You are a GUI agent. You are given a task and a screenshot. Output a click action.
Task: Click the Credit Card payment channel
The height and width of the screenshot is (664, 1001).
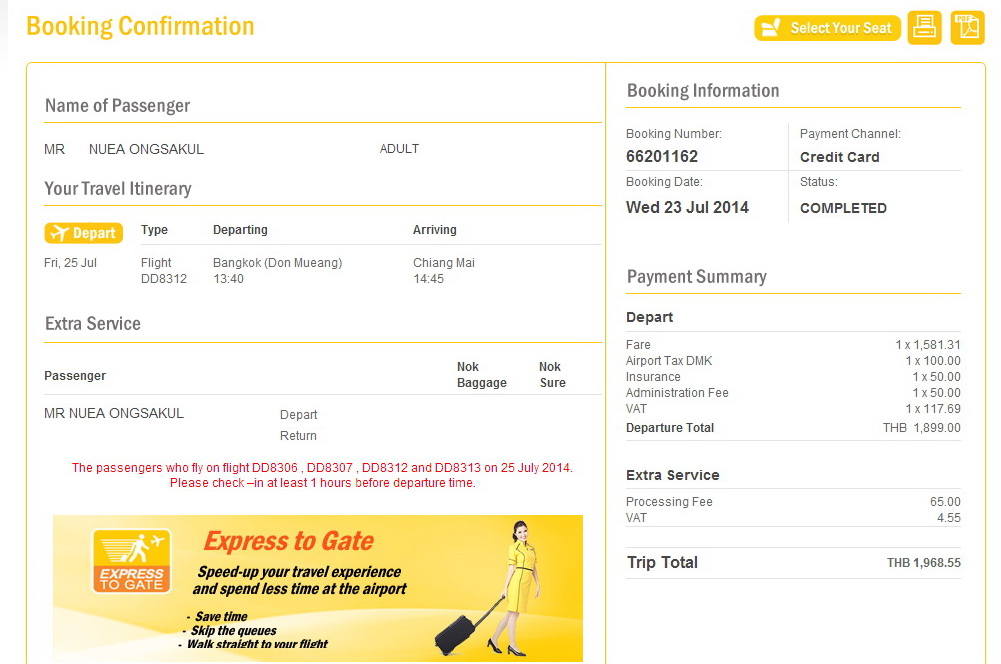click(840, 157)
